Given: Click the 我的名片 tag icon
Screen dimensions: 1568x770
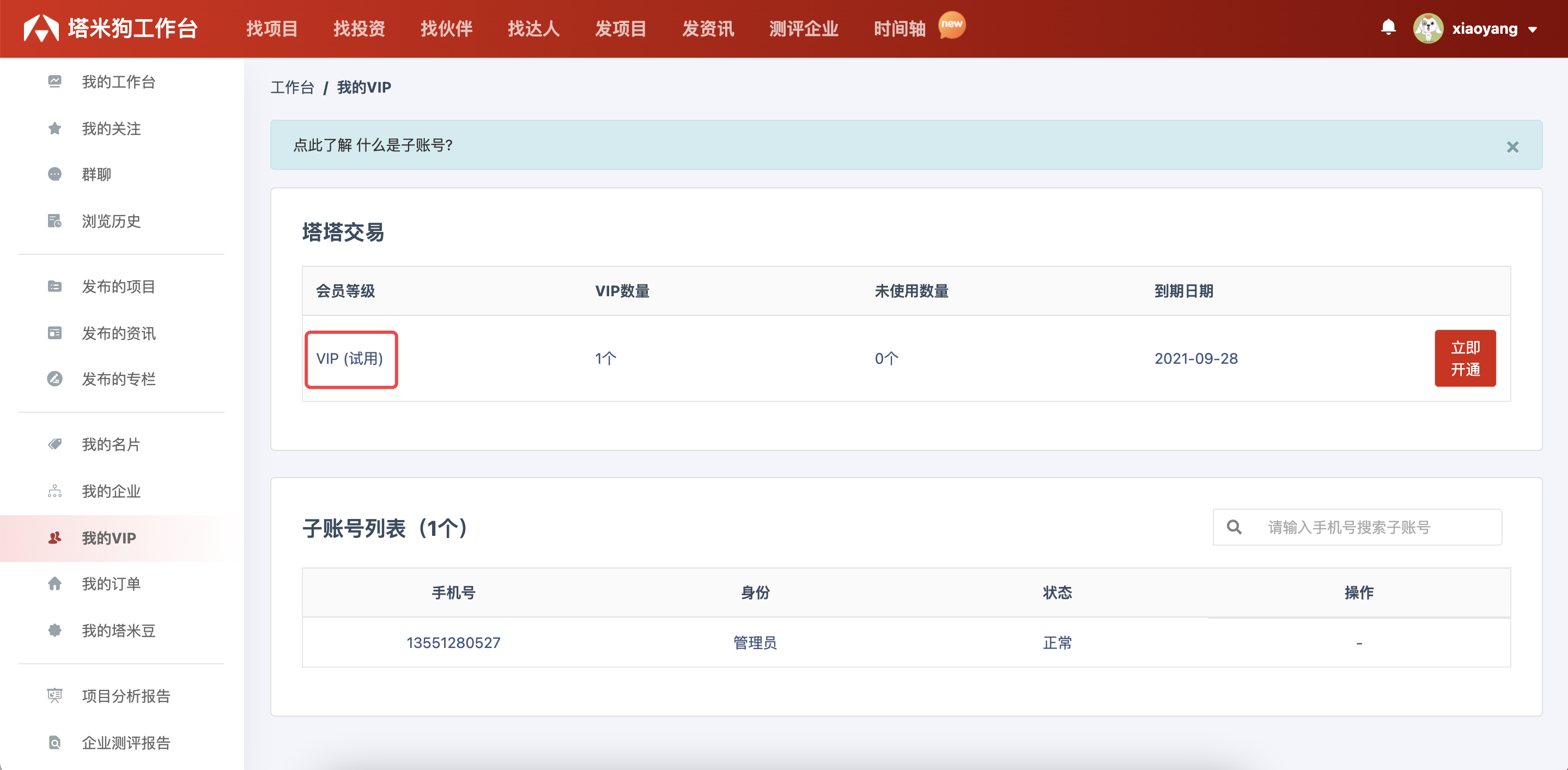Looking at the screenshot, I should (x=55, y=444).
